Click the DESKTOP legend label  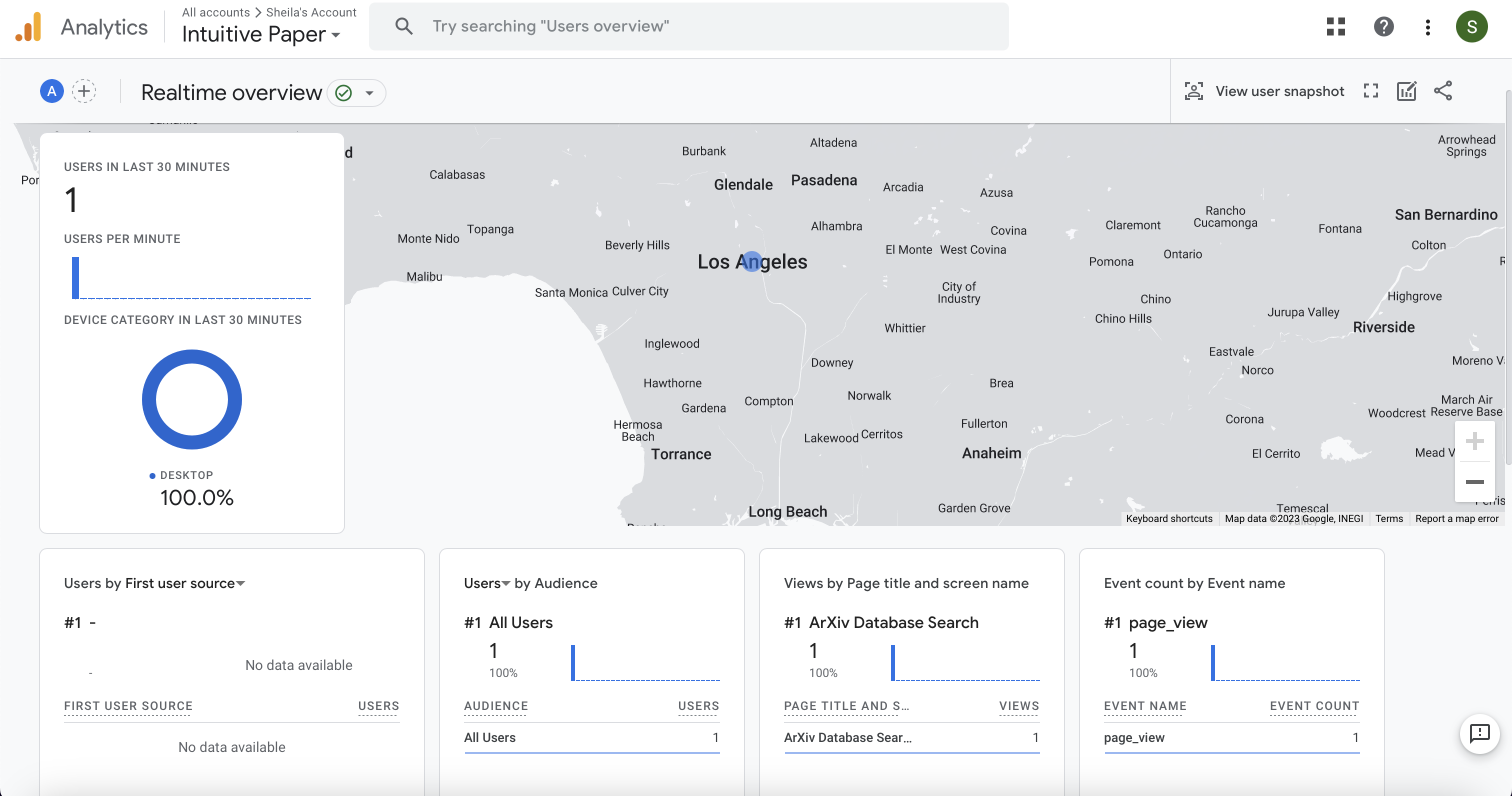pos(186,475)
